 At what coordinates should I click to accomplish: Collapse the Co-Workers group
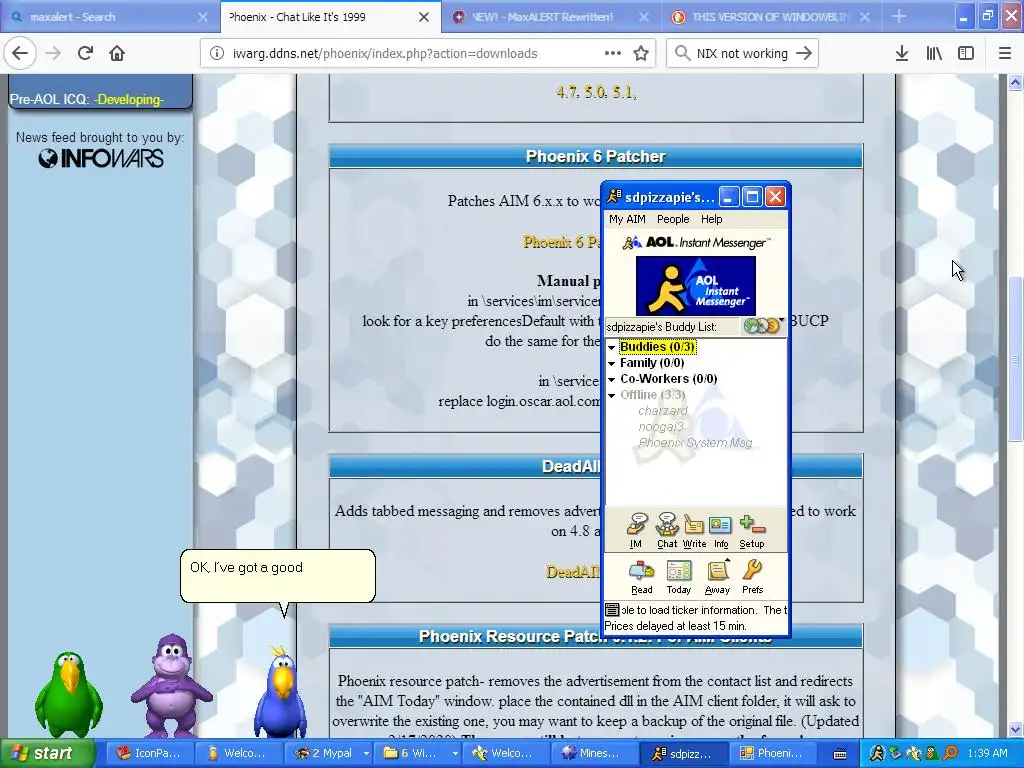pyautogui.click(x=612, y=379)
